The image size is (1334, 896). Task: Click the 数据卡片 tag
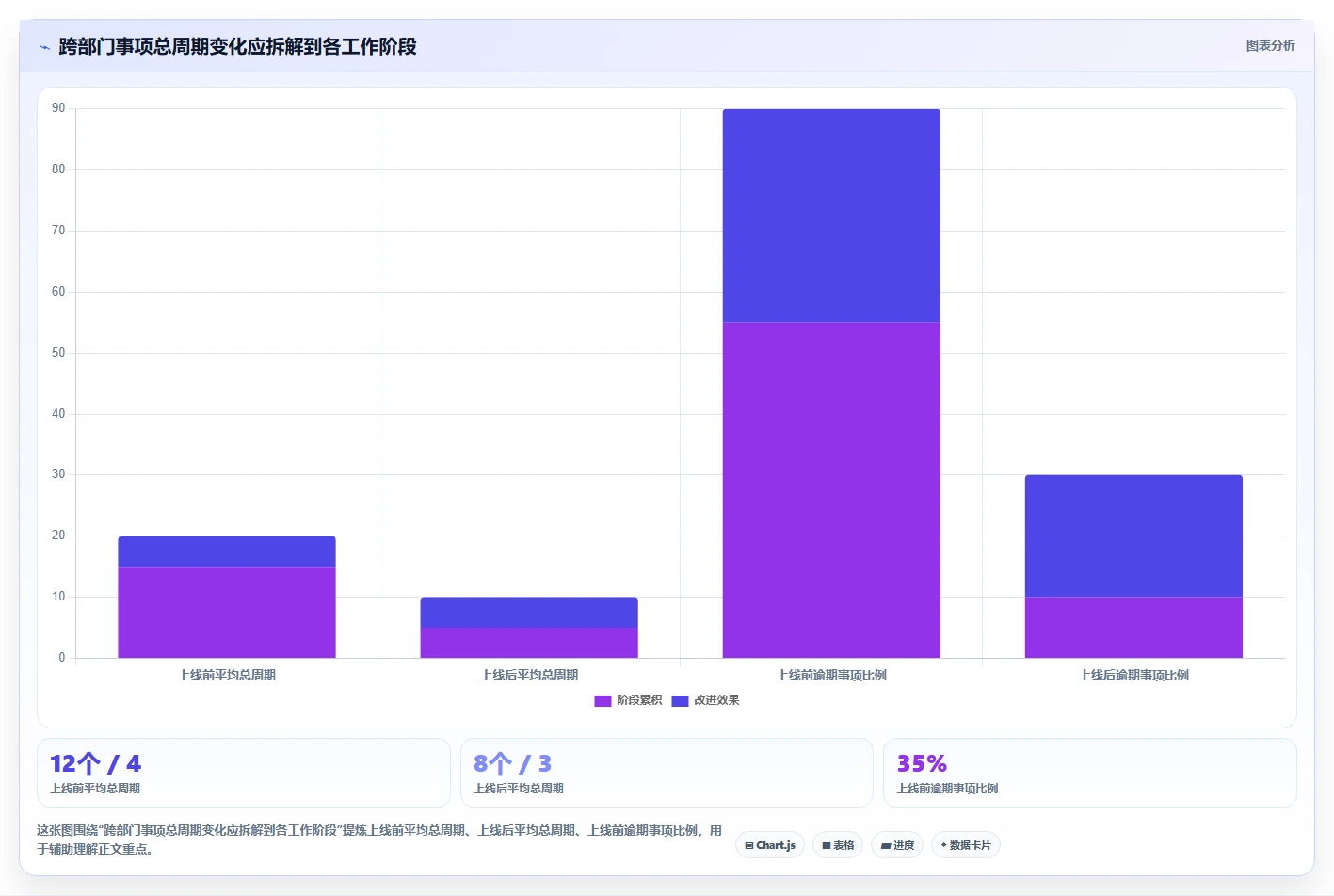tap(966, 845)
